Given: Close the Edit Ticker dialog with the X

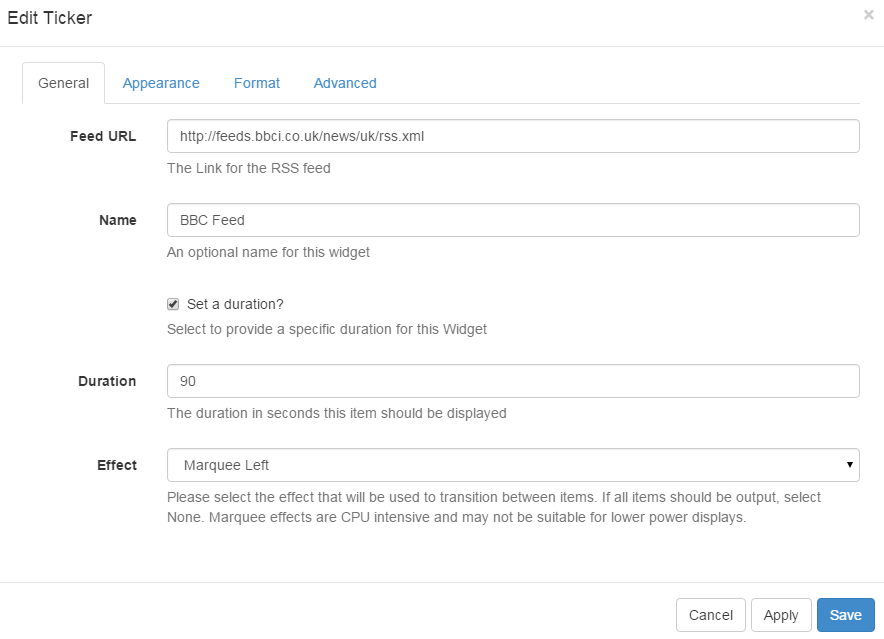Looking at the screenshot, I should pos(868,15).
